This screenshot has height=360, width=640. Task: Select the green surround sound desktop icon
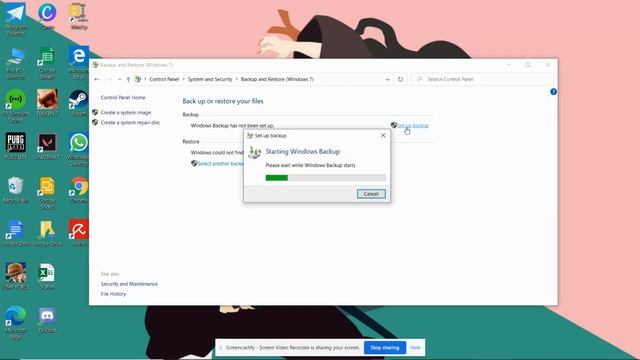pyautogui.click(x=15, y=106)
